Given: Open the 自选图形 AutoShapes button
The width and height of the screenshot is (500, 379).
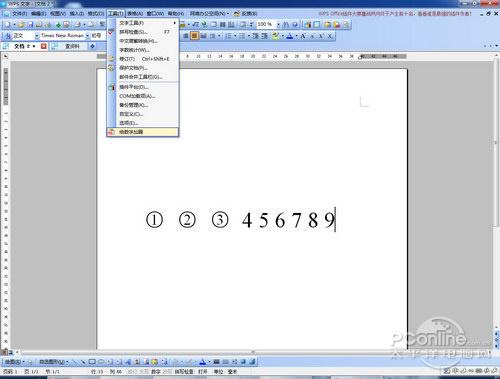Looking at the screenshot, I should (53, 362).
